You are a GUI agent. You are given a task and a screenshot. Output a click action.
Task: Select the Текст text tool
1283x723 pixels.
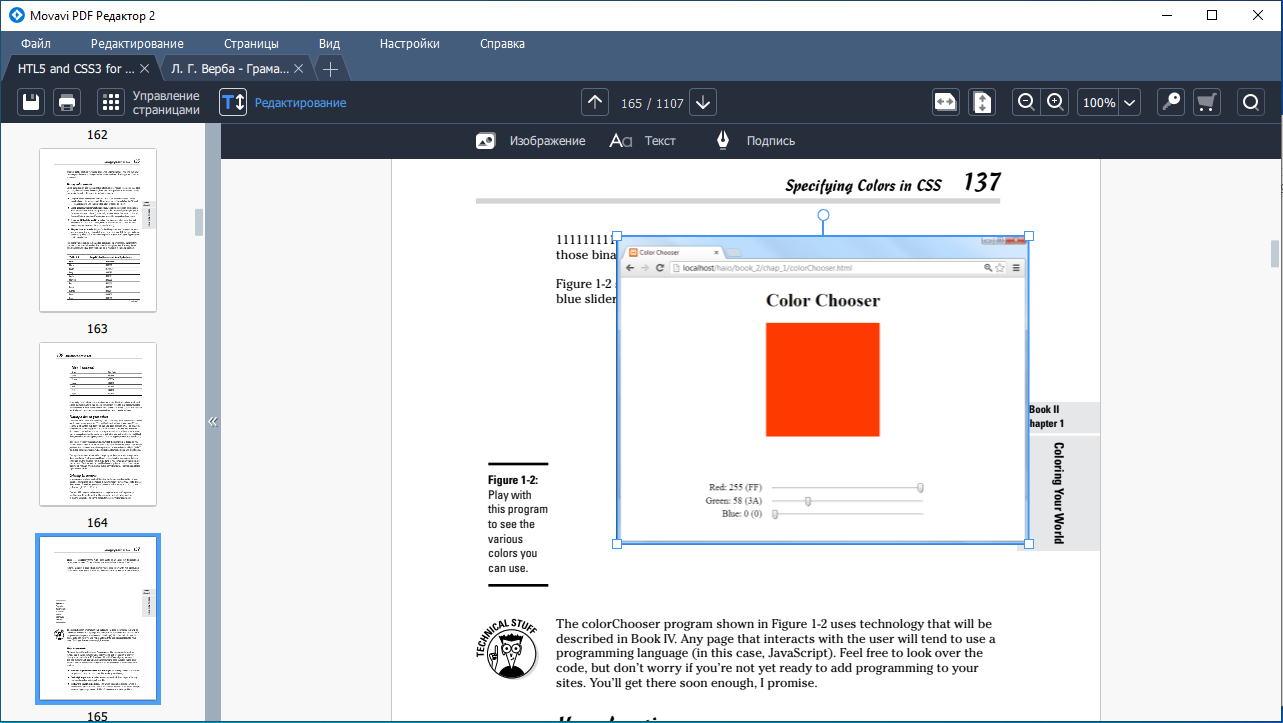643,141
